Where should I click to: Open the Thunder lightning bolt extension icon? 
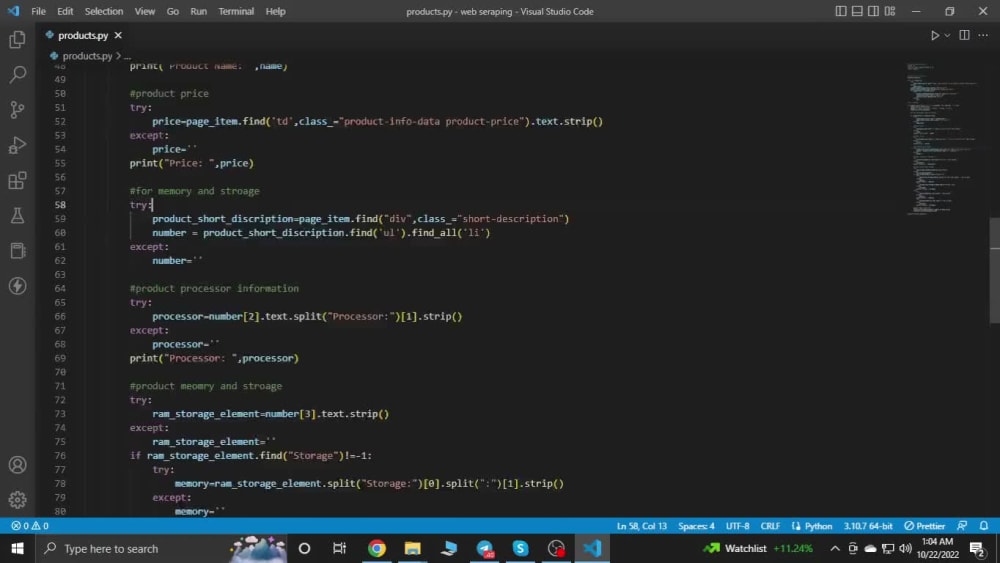(17, 286)
